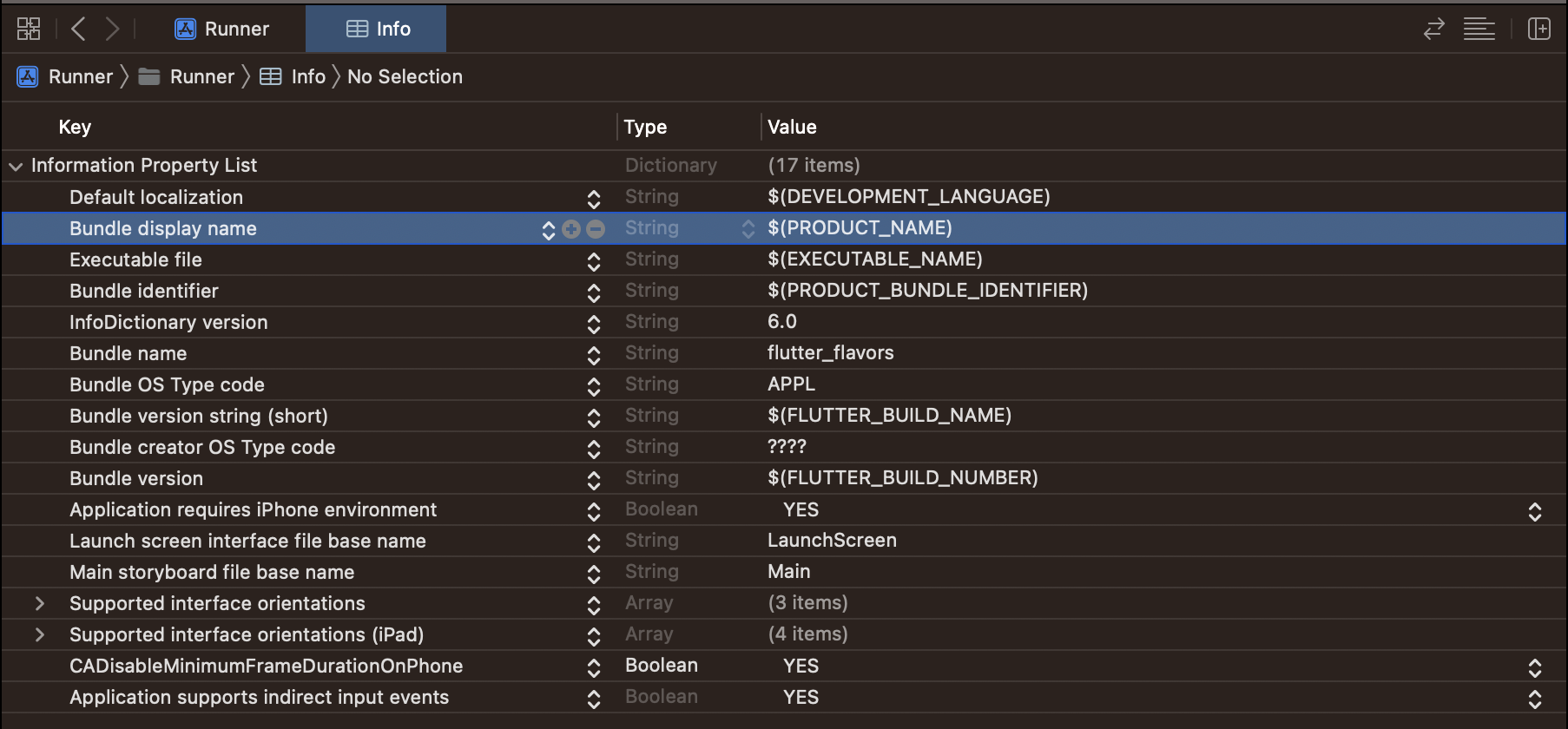Open the related items grid menu

tap(29, 29)
